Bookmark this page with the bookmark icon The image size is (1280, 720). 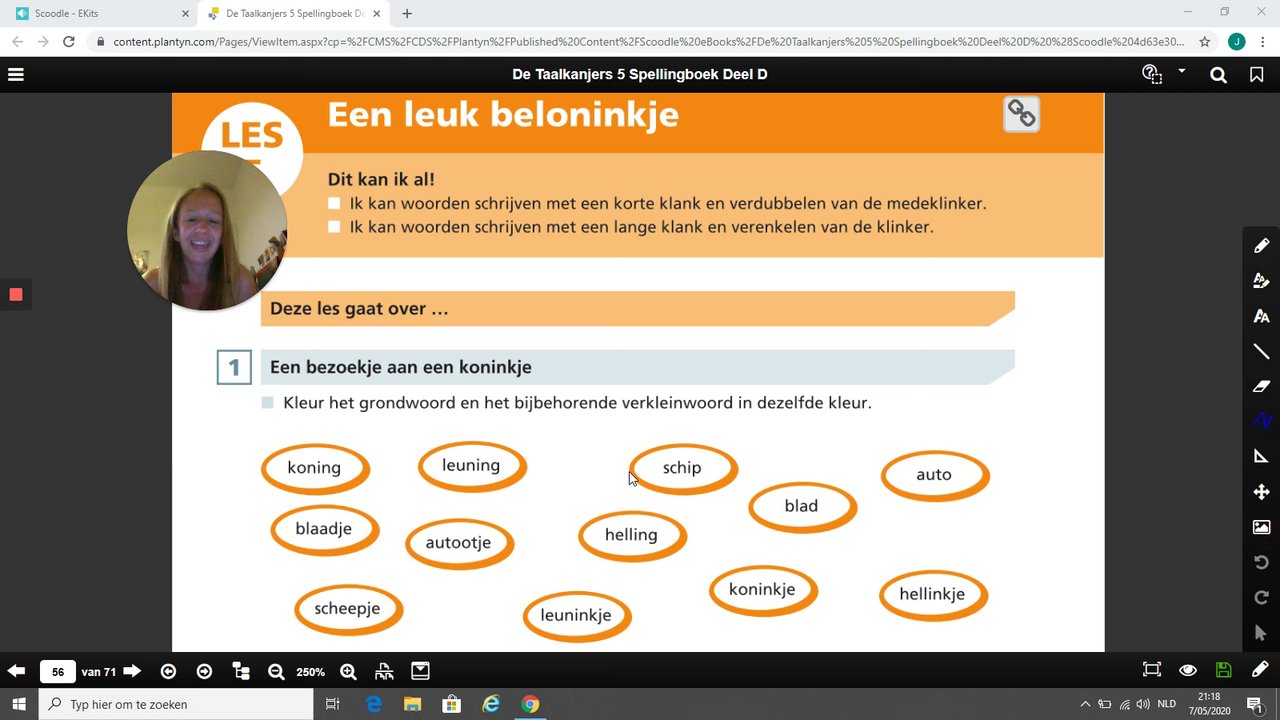point(1257,74)
